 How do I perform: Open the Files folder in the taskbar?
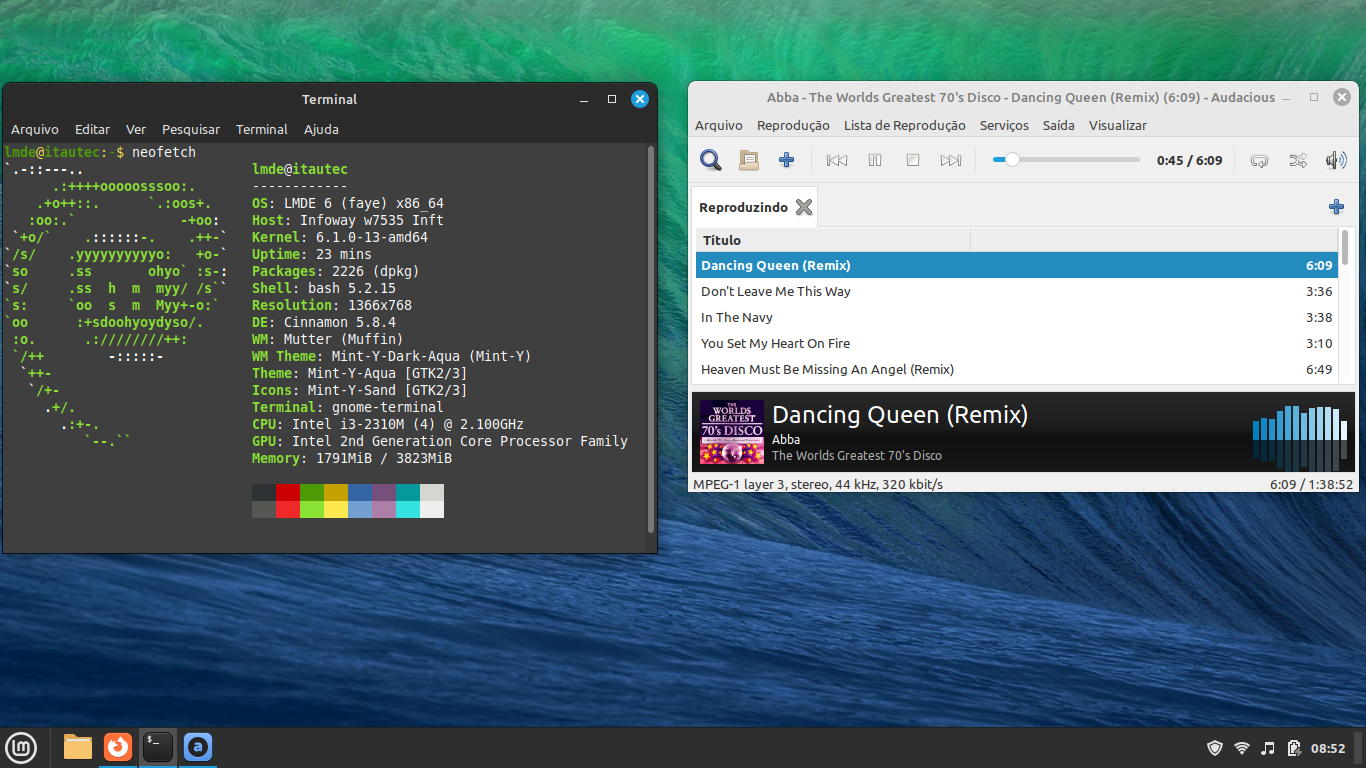(x=78, y=747)
